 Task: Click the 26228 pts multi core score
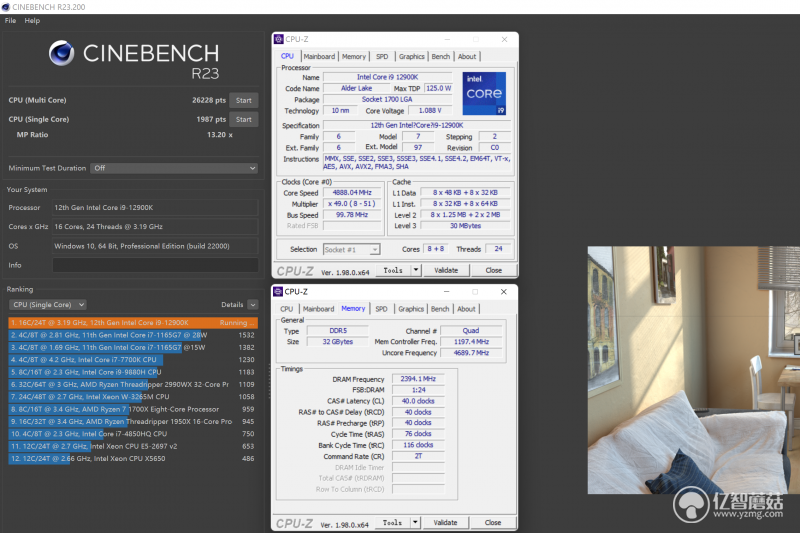click(209, 100)
